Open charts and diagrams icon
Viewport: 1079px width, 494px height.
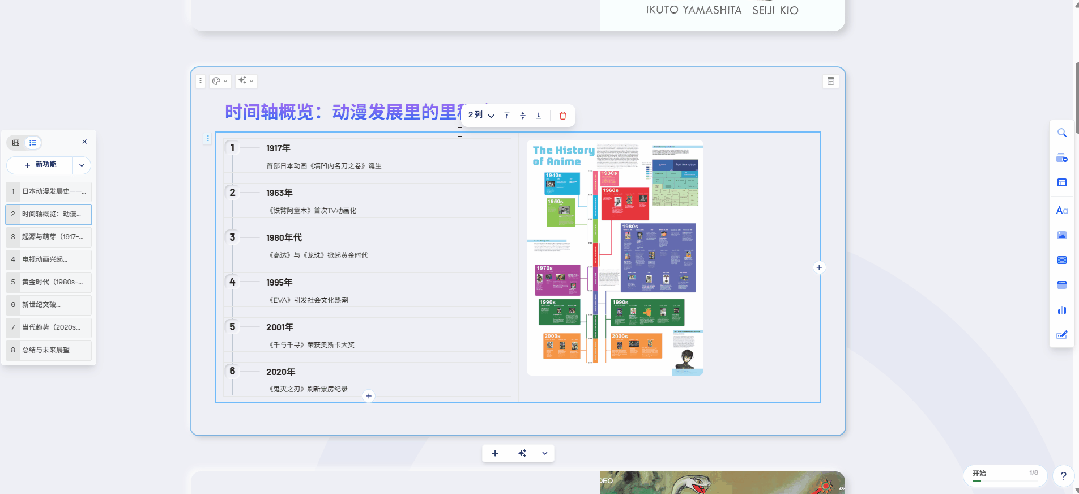pos(1062,310)
